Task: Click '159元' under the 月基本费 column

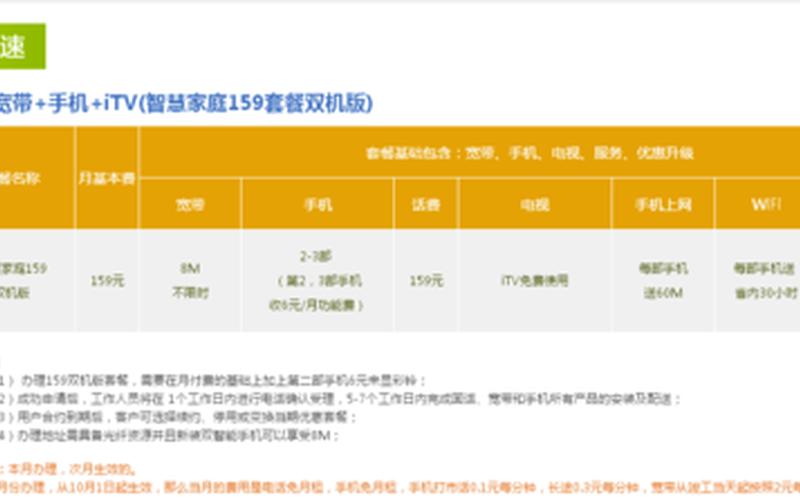Action: pyautogui.click(x=107, y=281)
